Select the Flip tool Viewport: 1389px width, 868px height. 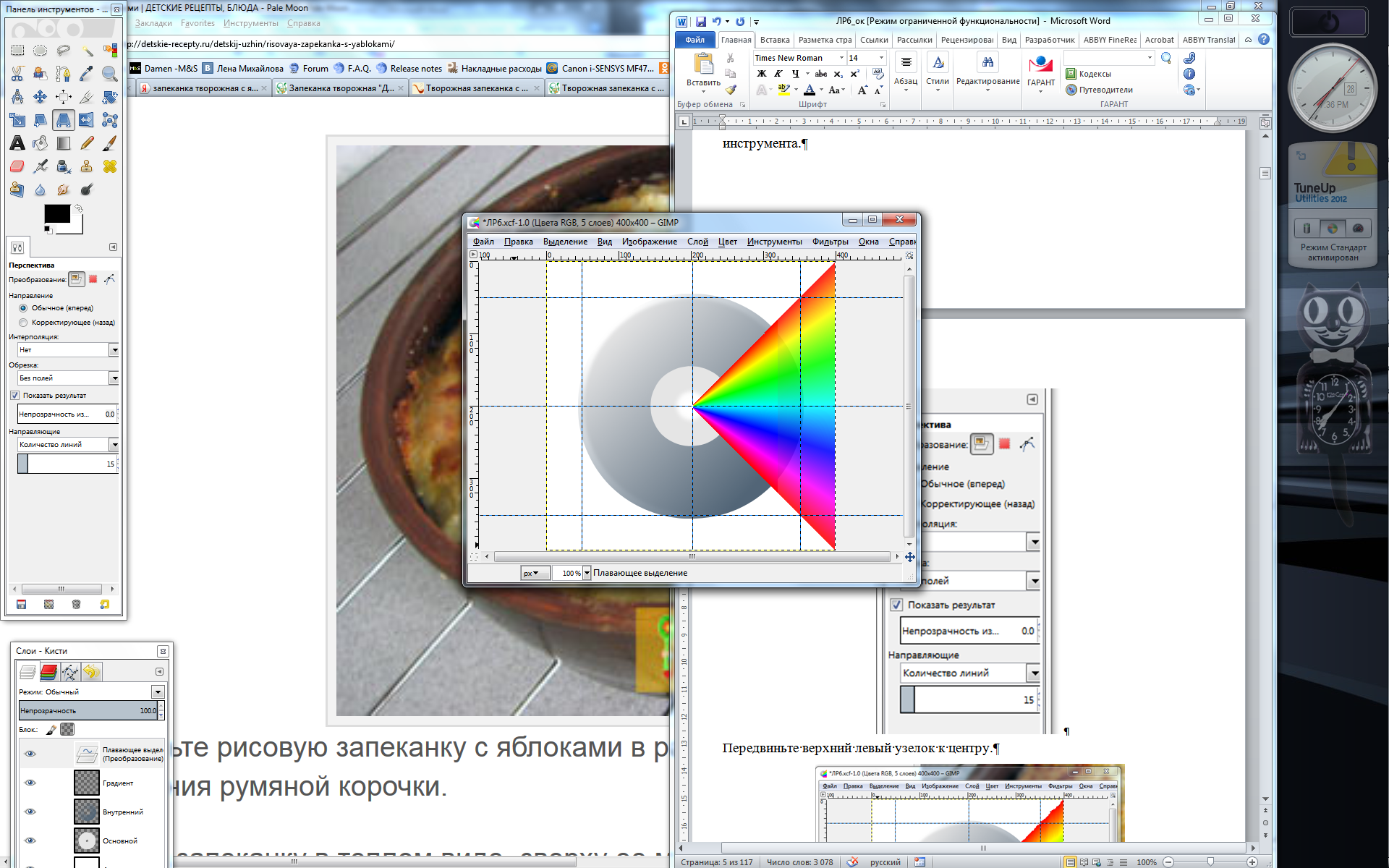(87, 120)
